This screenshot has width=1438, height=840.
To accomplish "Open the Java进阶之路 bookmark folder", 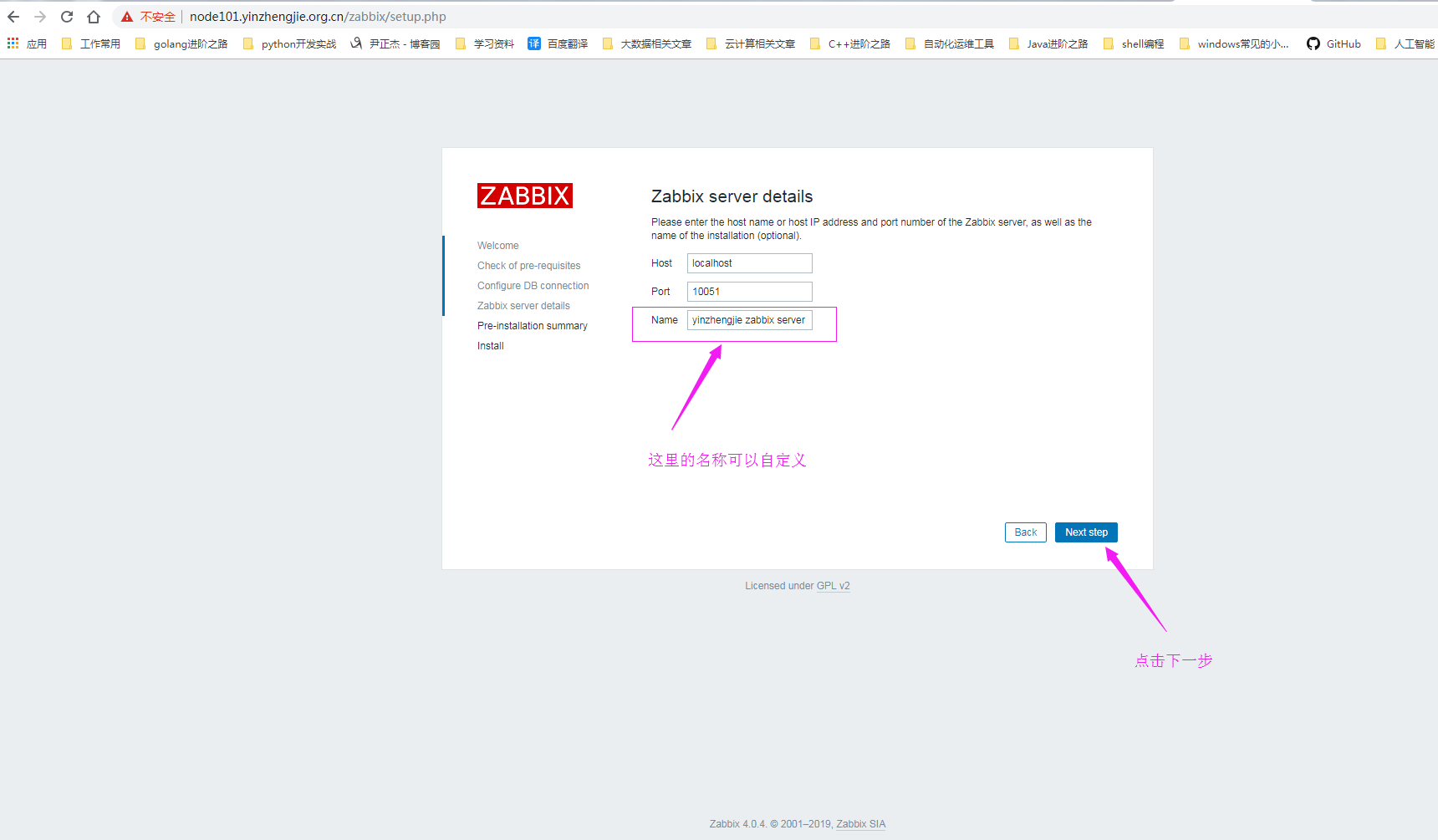I will click(1048, 43).
